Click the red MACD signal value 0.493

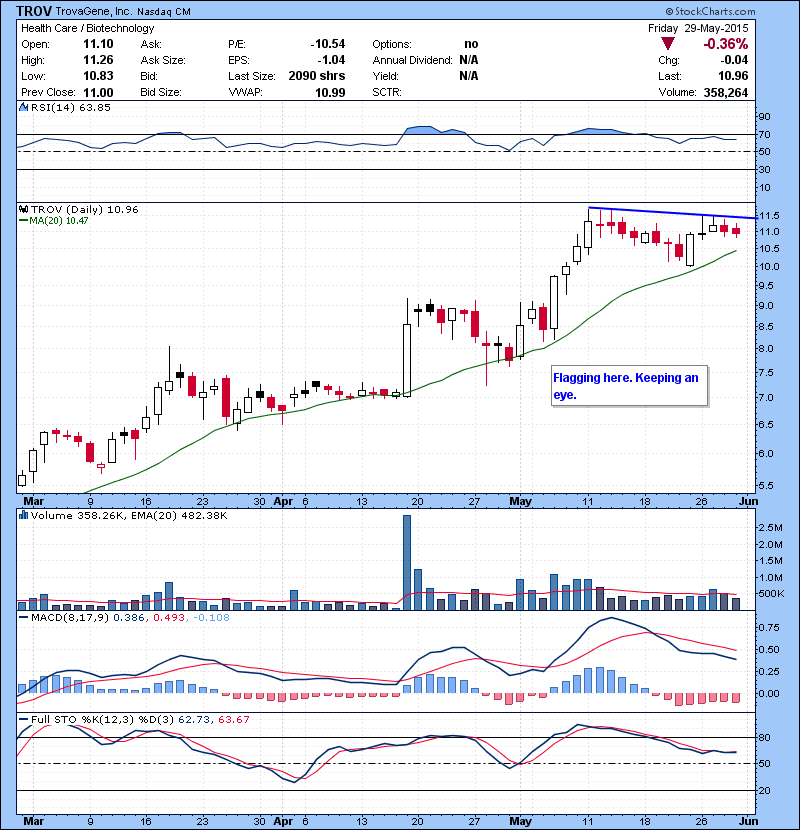(169, 617)
